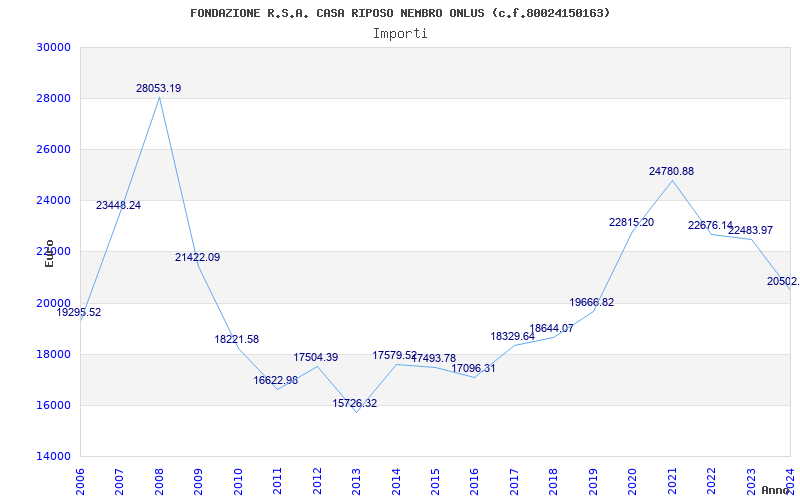
Task: Click the 2016 x-axis year label
Action: (474, 481)
